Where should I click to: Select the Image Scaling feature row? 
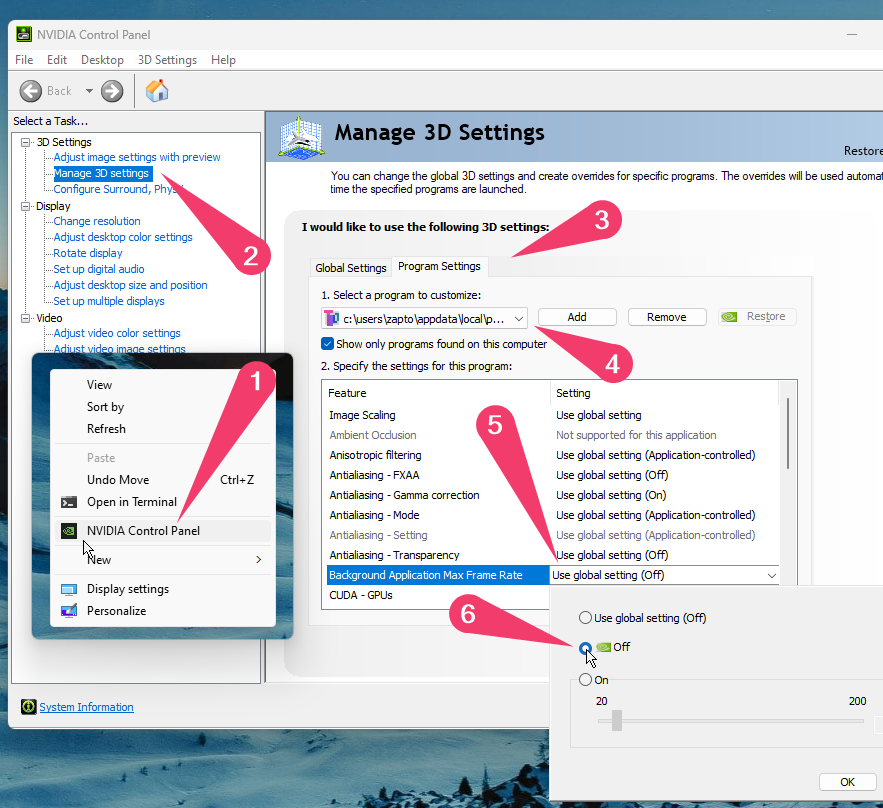[553, 415]
